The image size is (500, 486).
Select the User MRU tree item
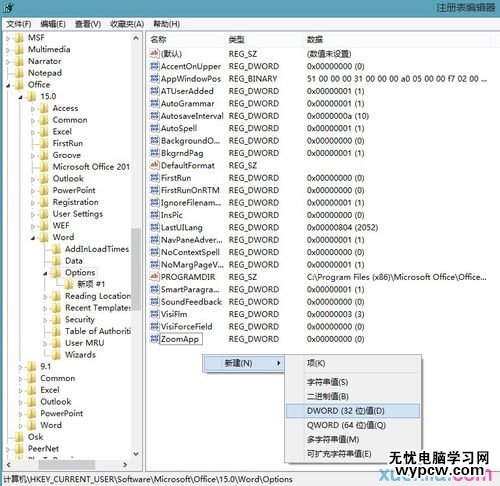pos(85,343)
